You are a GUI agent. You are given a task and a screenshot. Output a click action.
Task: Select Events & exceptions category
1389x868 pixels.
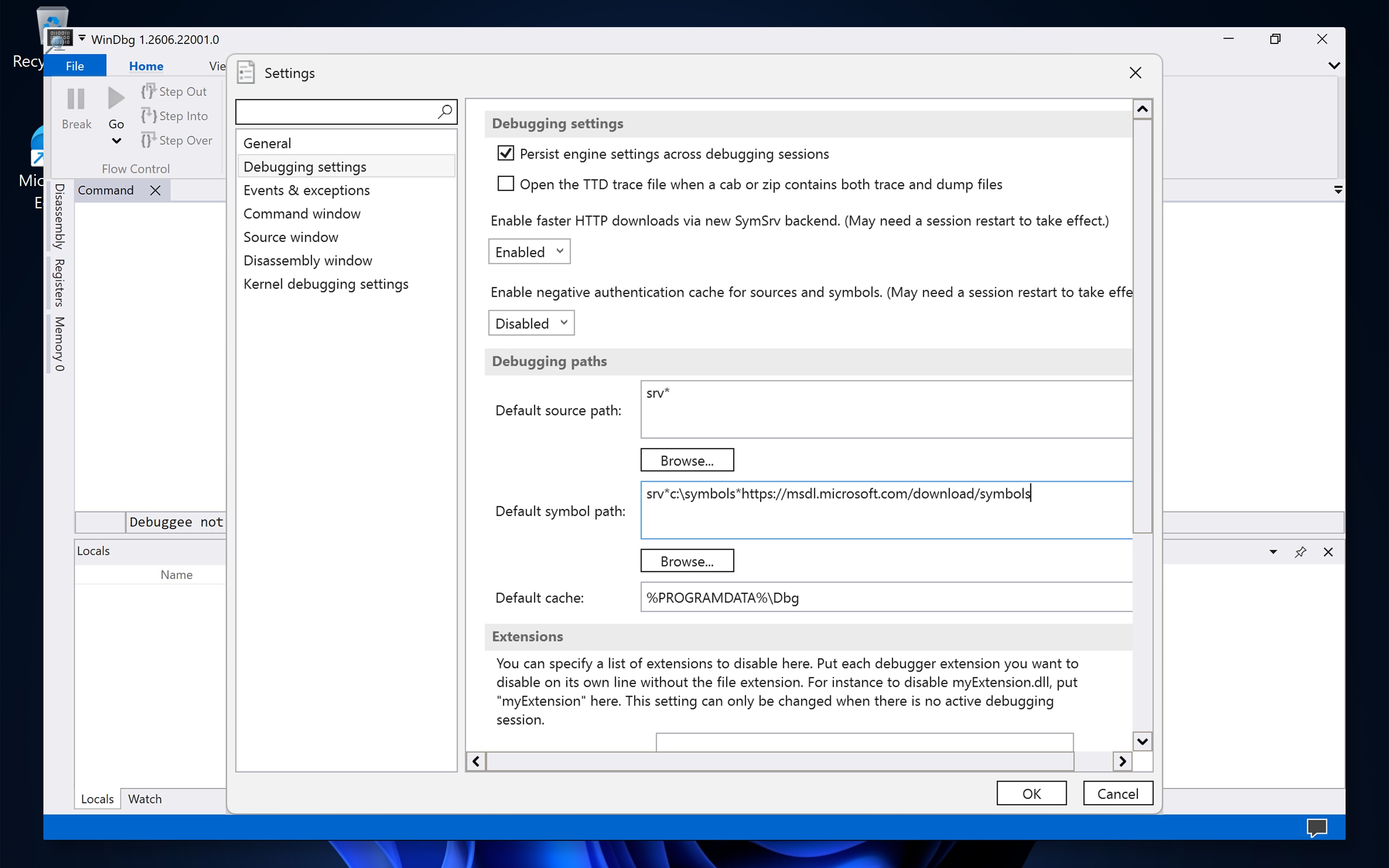click(346, 190)
